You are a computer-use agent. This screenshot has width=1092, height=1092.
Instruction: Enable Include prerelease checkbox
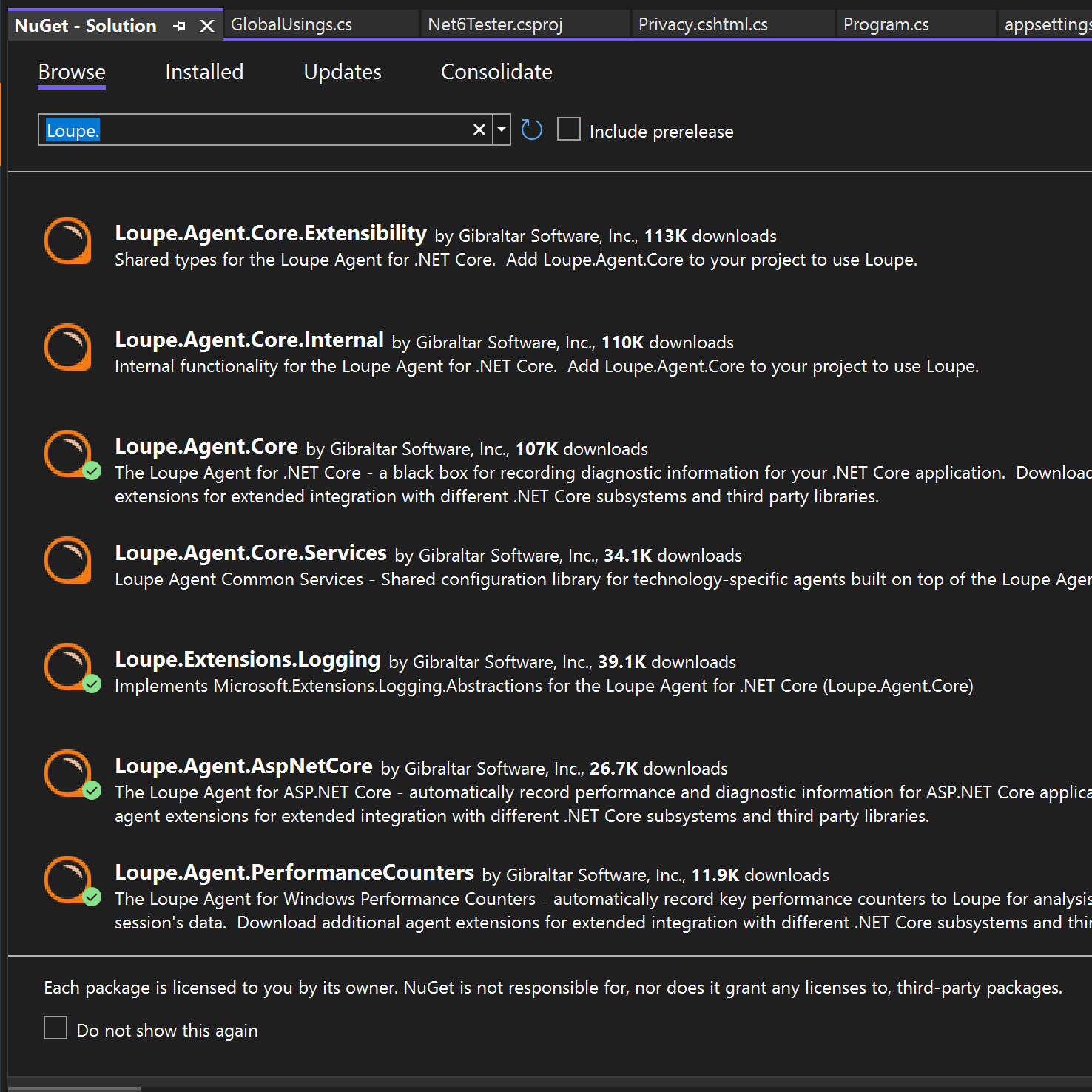(x=568, y=129)
